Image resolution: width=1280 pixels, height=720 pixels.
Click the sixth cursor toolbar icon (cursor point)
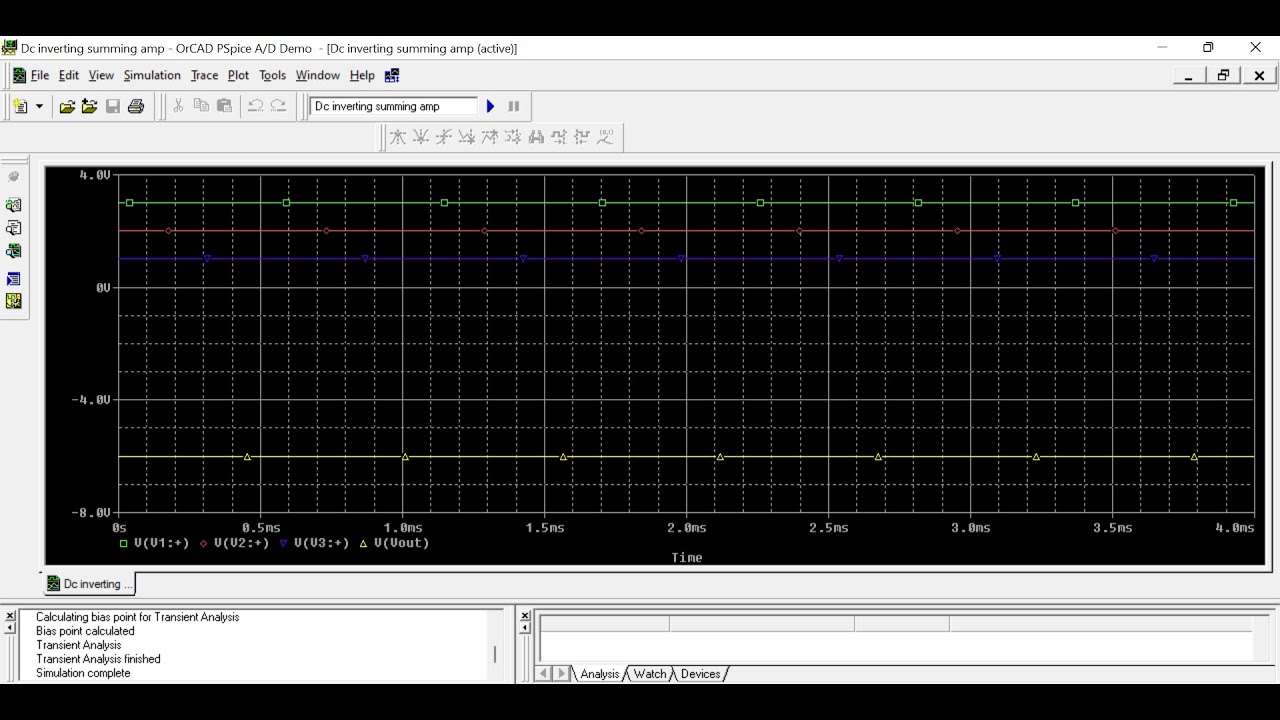(513, 137)
